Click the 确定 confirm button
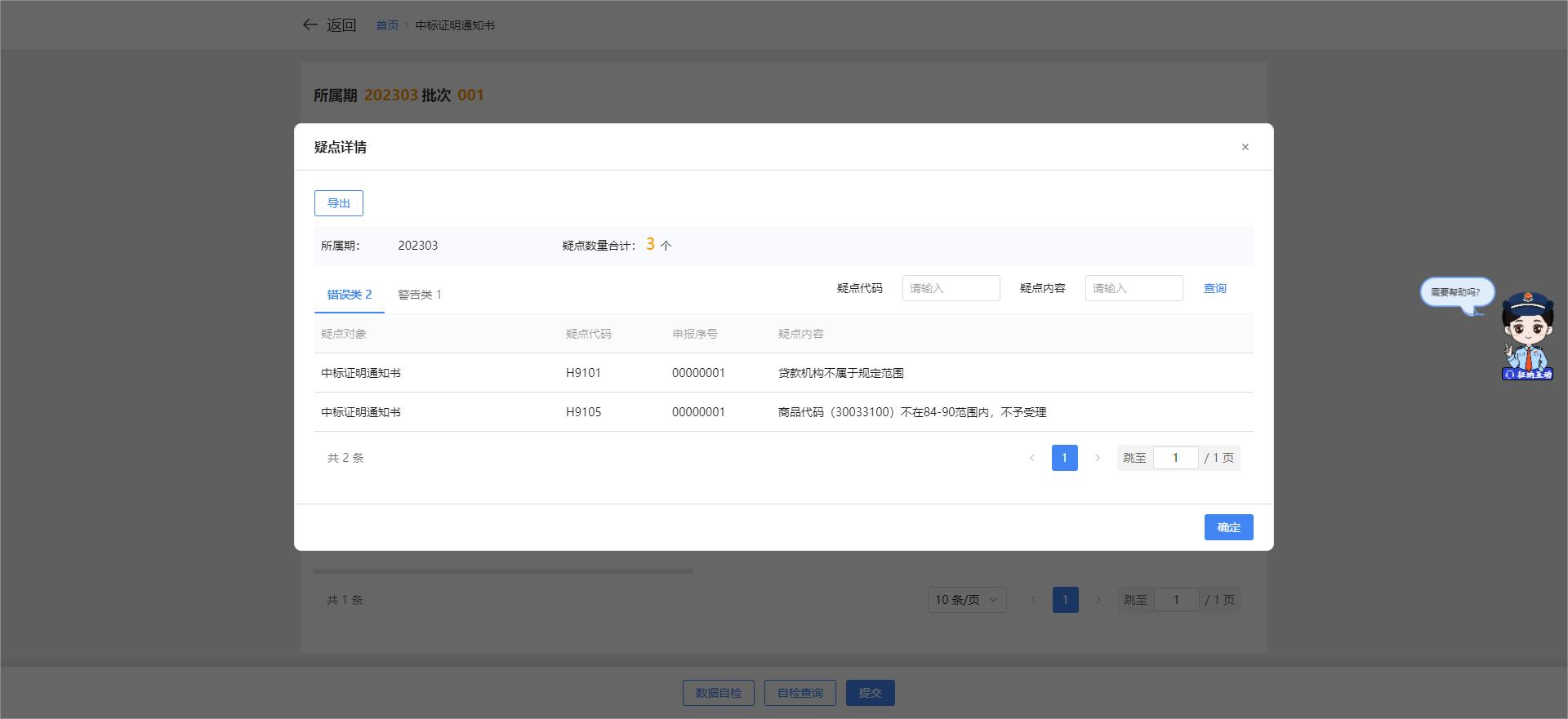Viewport: 1568px width, 719px height. pyautogui.click(x=1228, y=527)
